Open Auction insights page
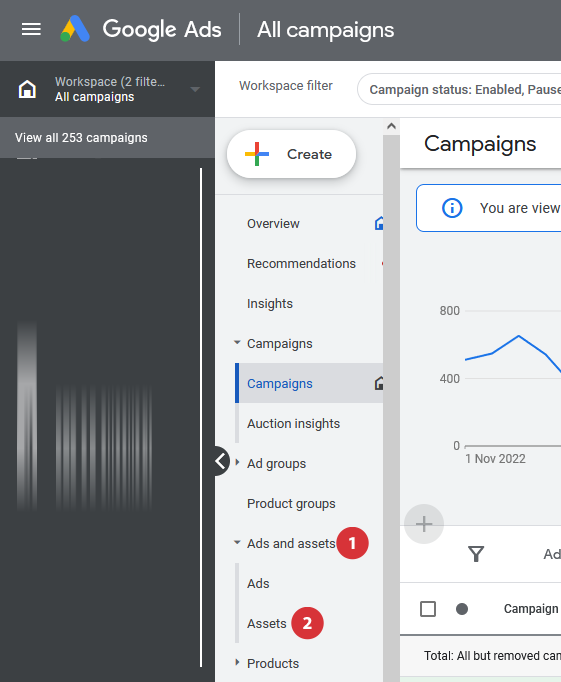561x682 pixels. click(294, 424)
